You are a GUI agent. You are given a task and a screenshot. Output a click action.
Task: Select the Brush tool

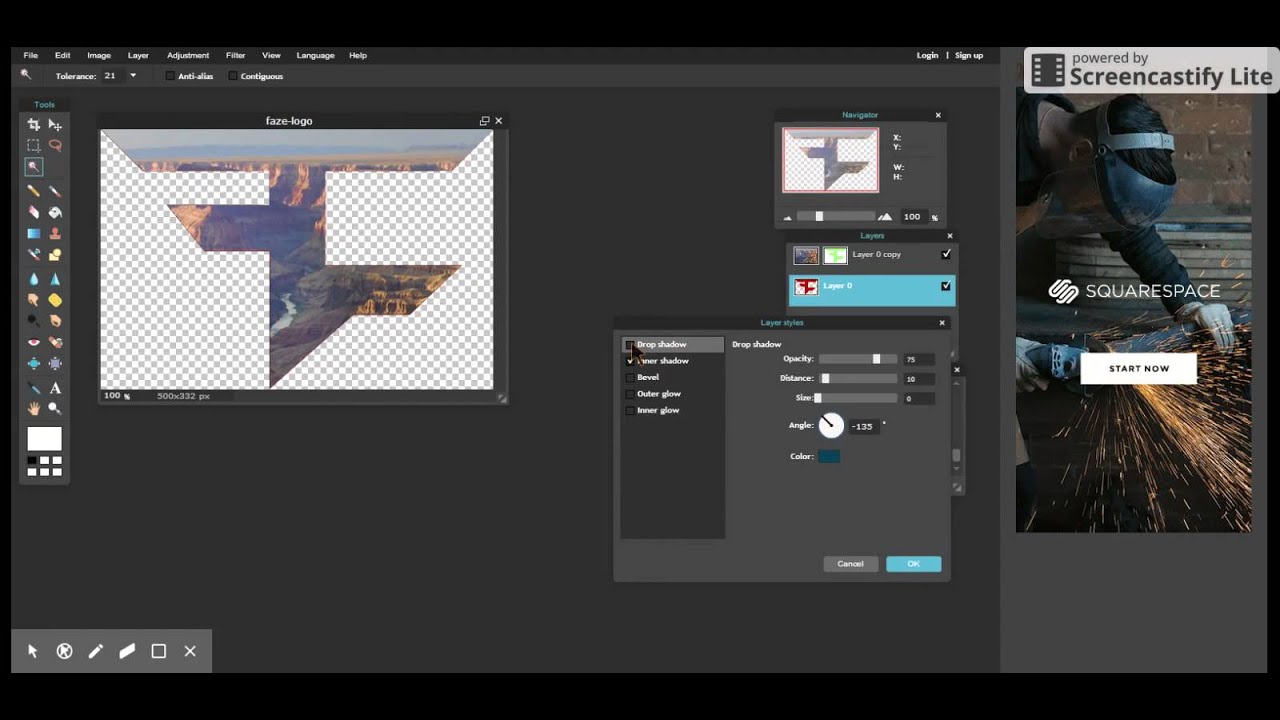pos(55,190)
